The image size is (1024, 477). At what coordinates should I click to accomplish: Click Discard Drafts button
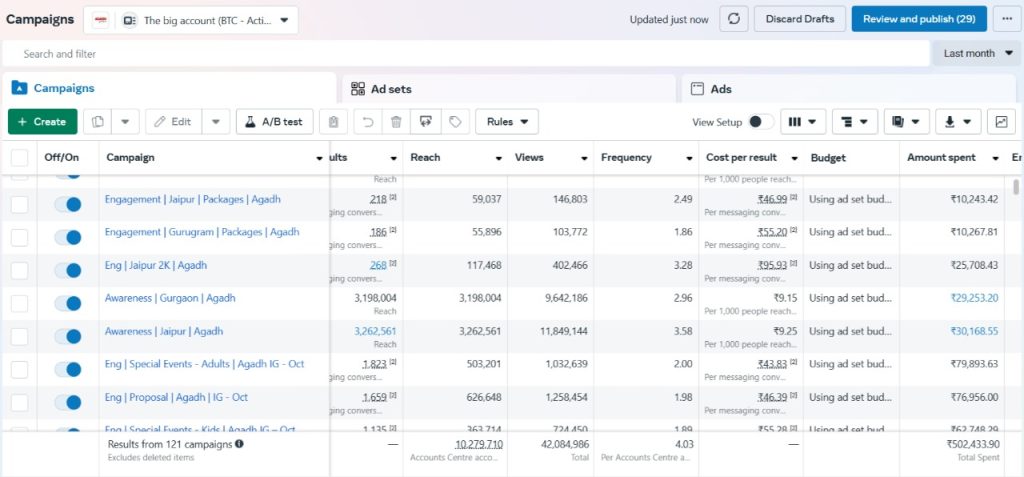[800, 19]
